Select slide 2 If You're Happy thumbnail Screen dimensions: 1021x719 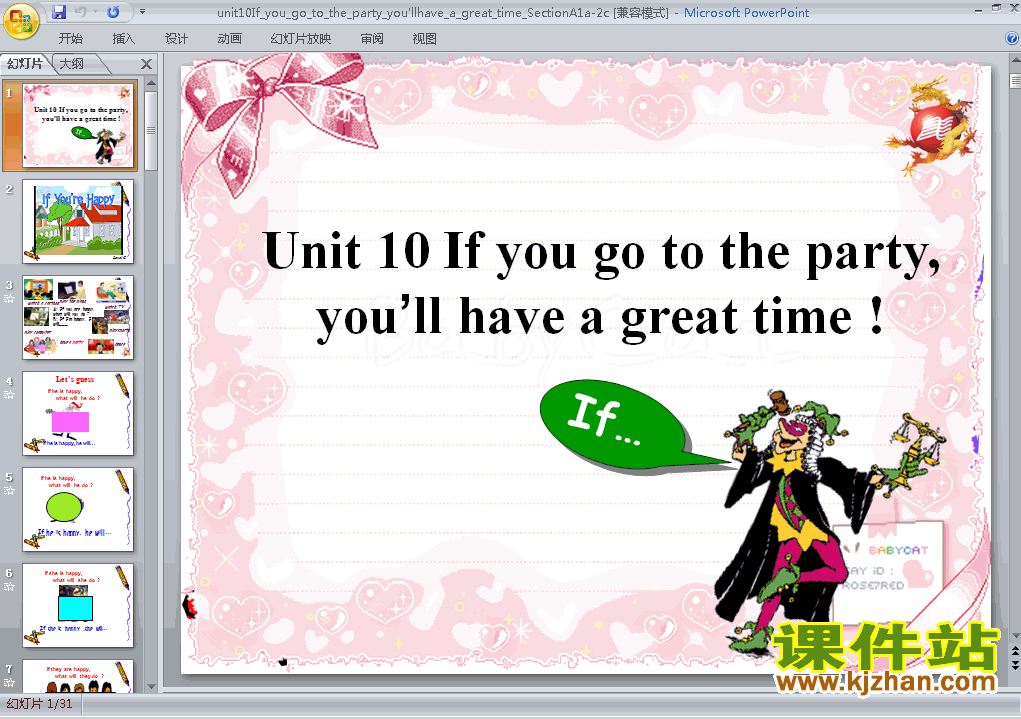click(78, 221)
